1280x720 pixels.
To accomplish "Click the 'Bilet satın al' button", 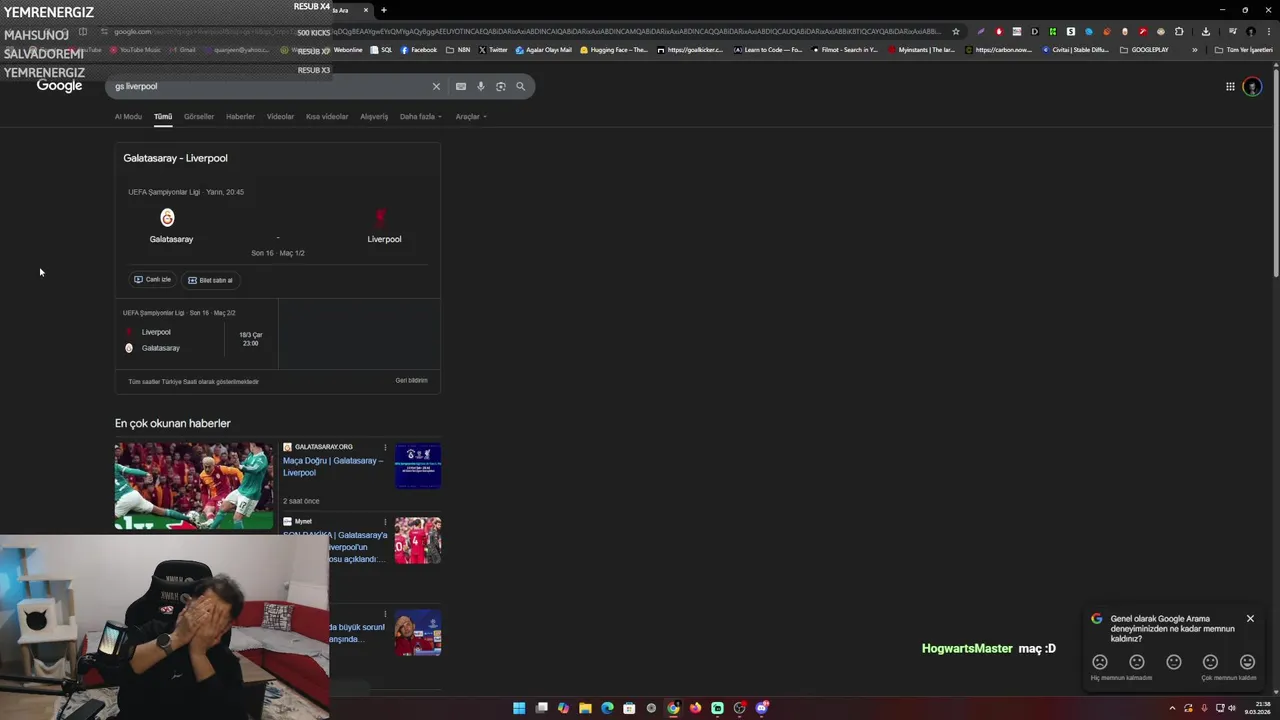I will (x=210, y=280).
